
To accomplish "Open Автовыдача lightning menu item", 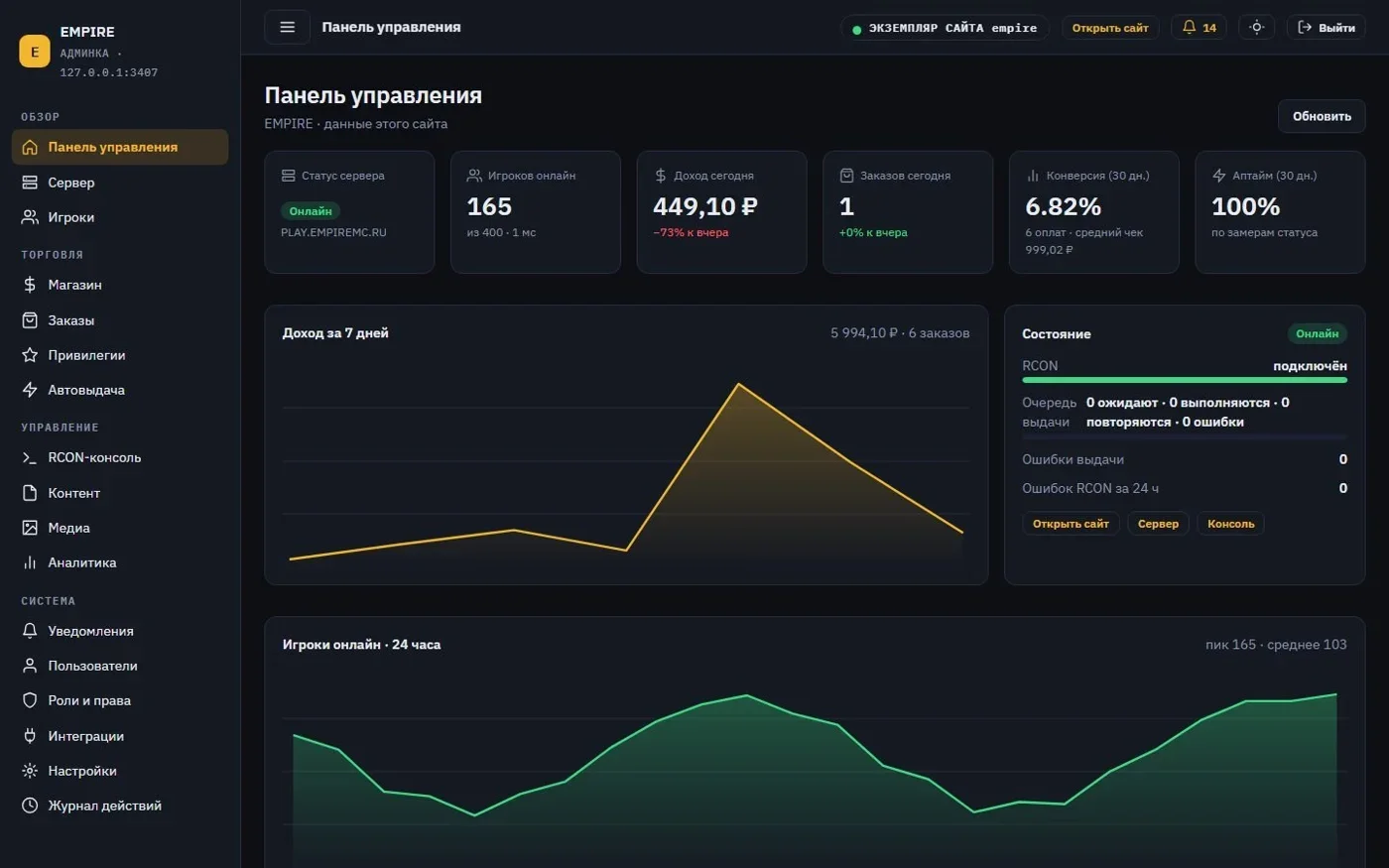I will (120, 390).
